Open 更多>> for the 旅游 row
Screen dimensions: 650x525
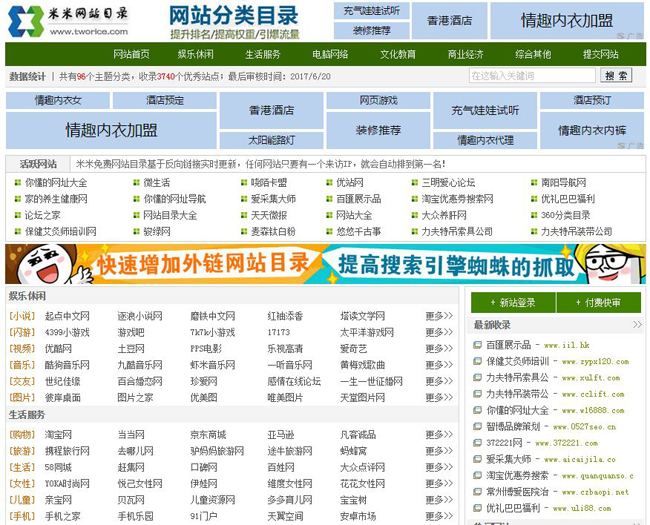point(439,451)
